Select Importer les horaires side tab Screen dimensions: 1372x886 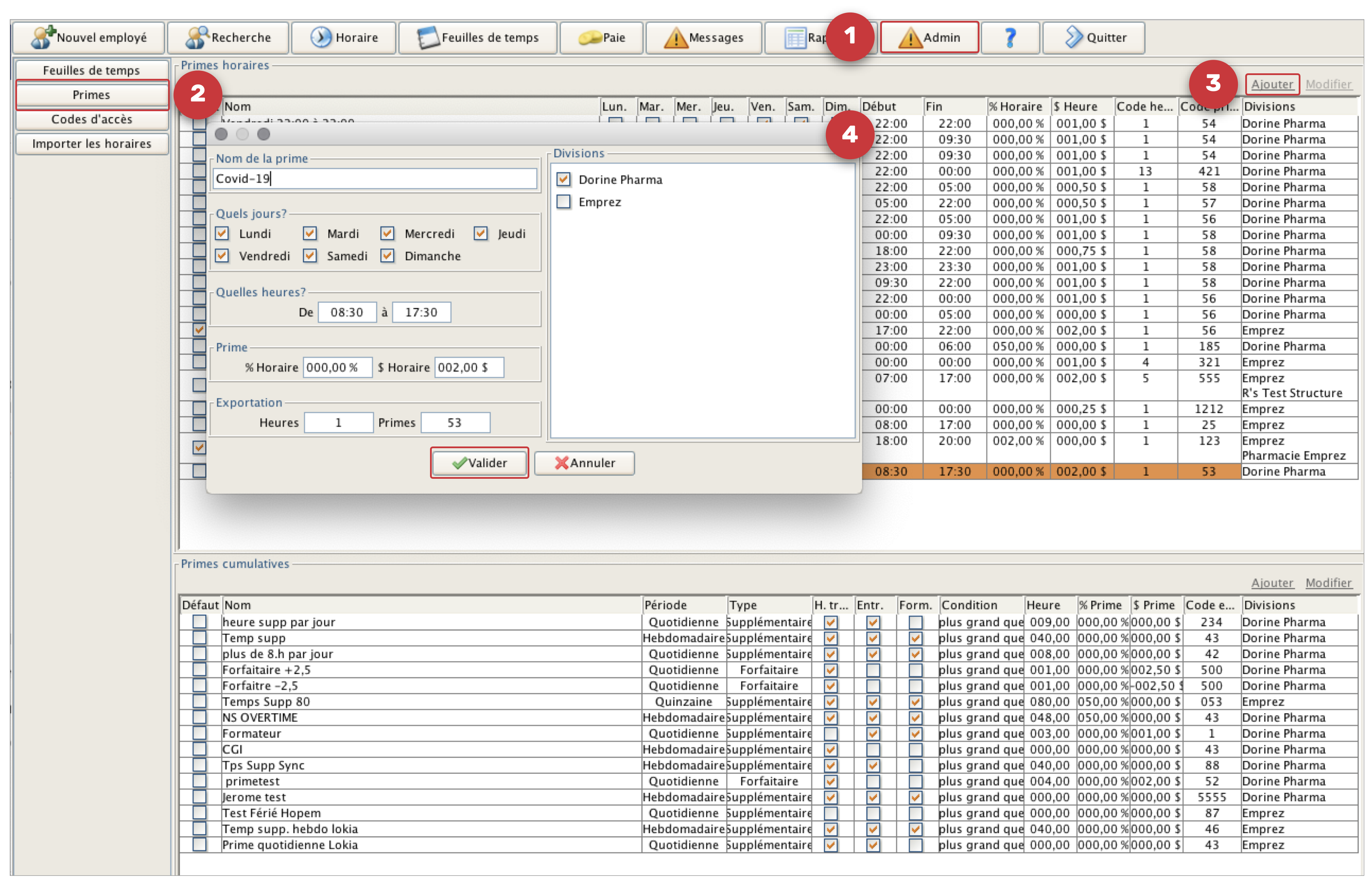[91, 144]
